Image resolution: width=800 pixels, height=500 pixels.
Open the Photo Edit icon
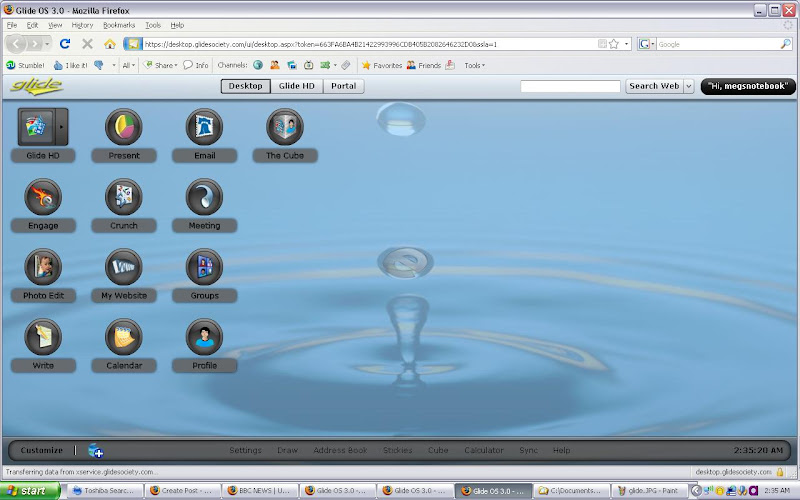pyautogui.click(x=43, y=268)
